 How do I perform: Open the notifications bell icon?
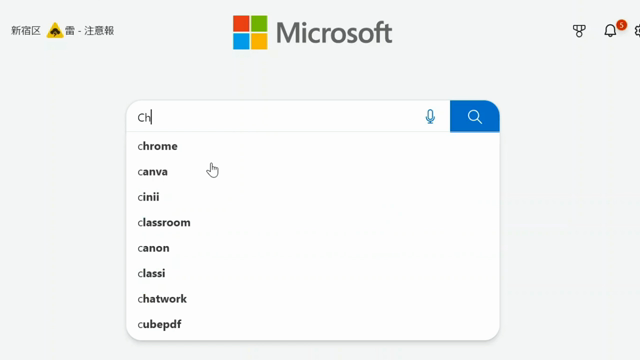[610, 31]
